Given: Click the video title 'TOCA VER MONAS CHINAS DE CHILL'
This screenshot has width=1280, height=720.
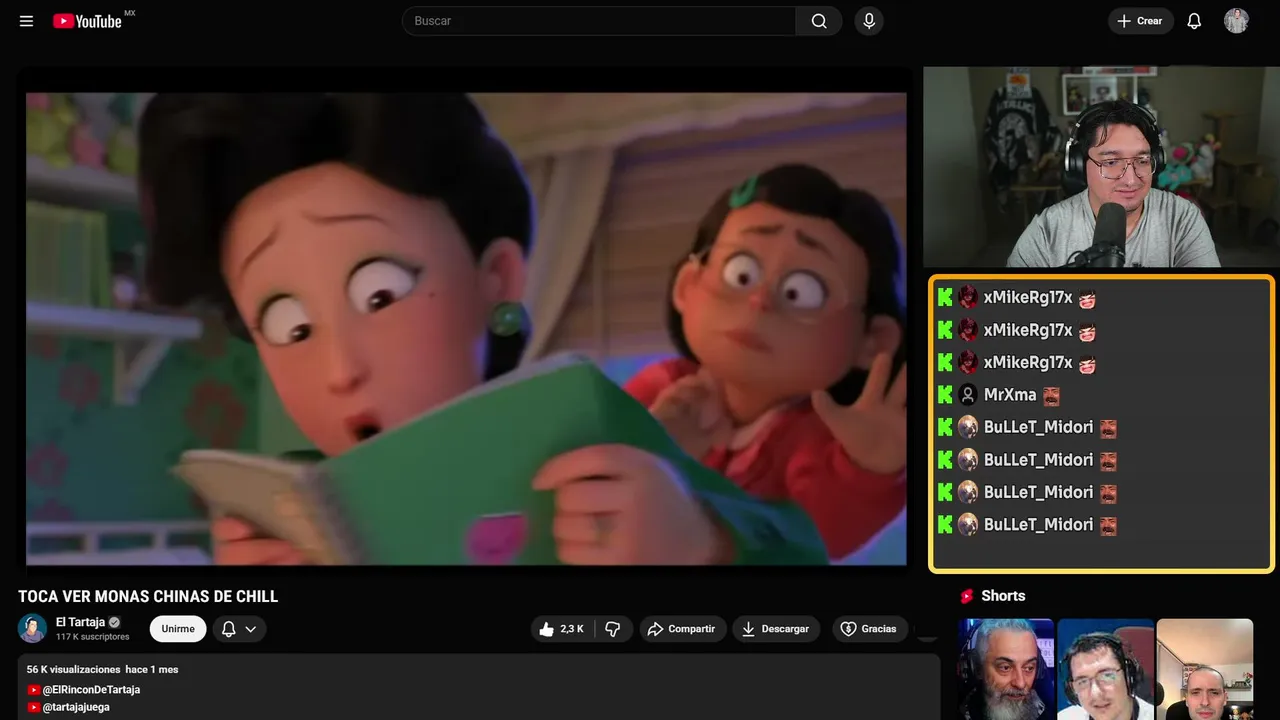Looking at the screenshot, I should pyautogui.click(x=148, y=597).
